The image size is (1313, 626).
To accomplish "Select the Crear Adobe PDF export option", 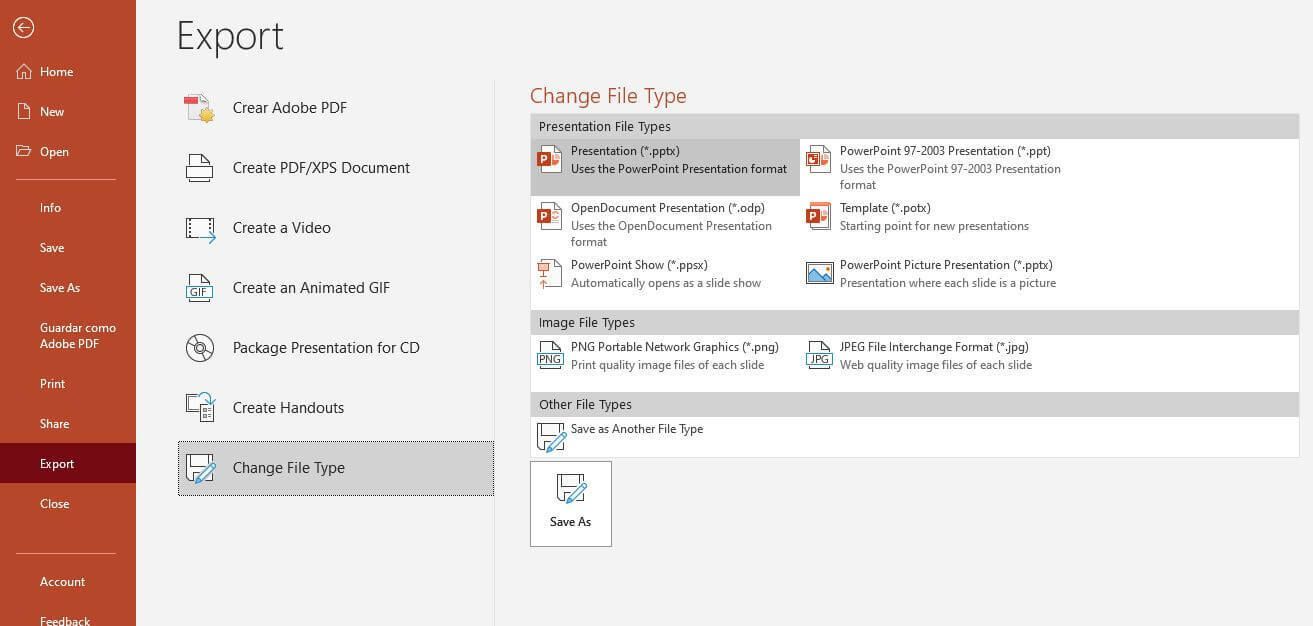I will [x=336, y=108].
